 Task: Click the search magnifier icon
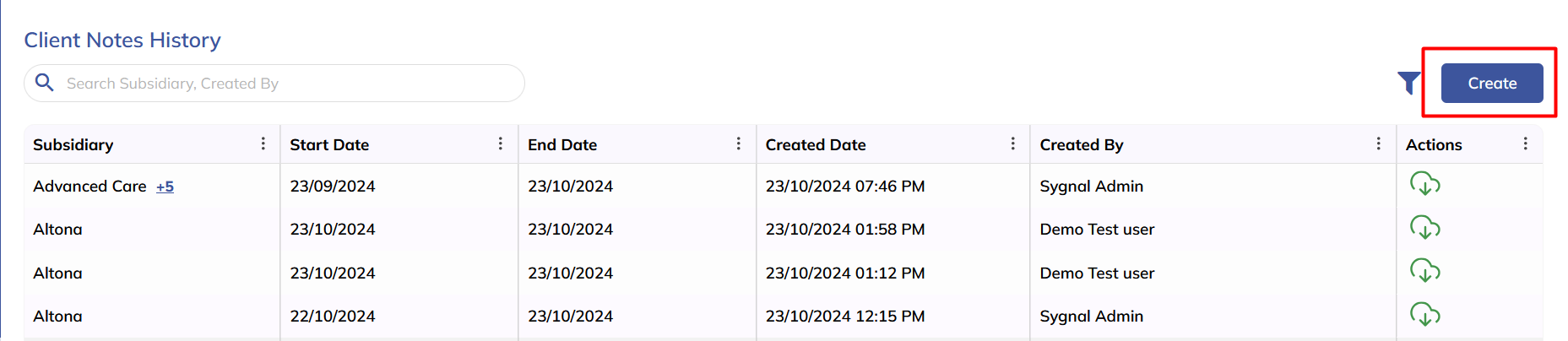click(x=45, y=83)
